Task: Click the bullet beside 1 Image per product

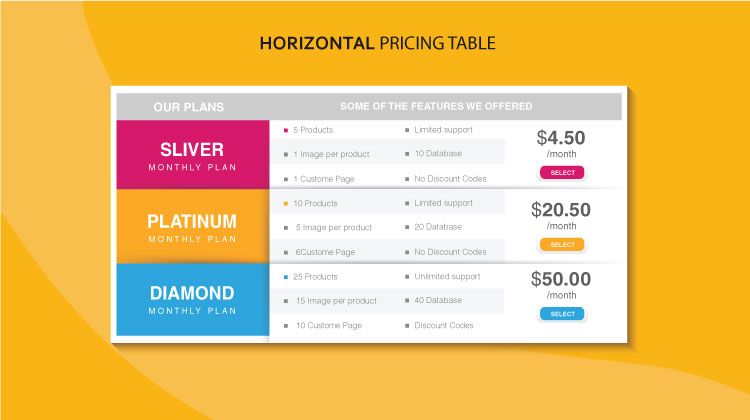Action: point(286,155)
